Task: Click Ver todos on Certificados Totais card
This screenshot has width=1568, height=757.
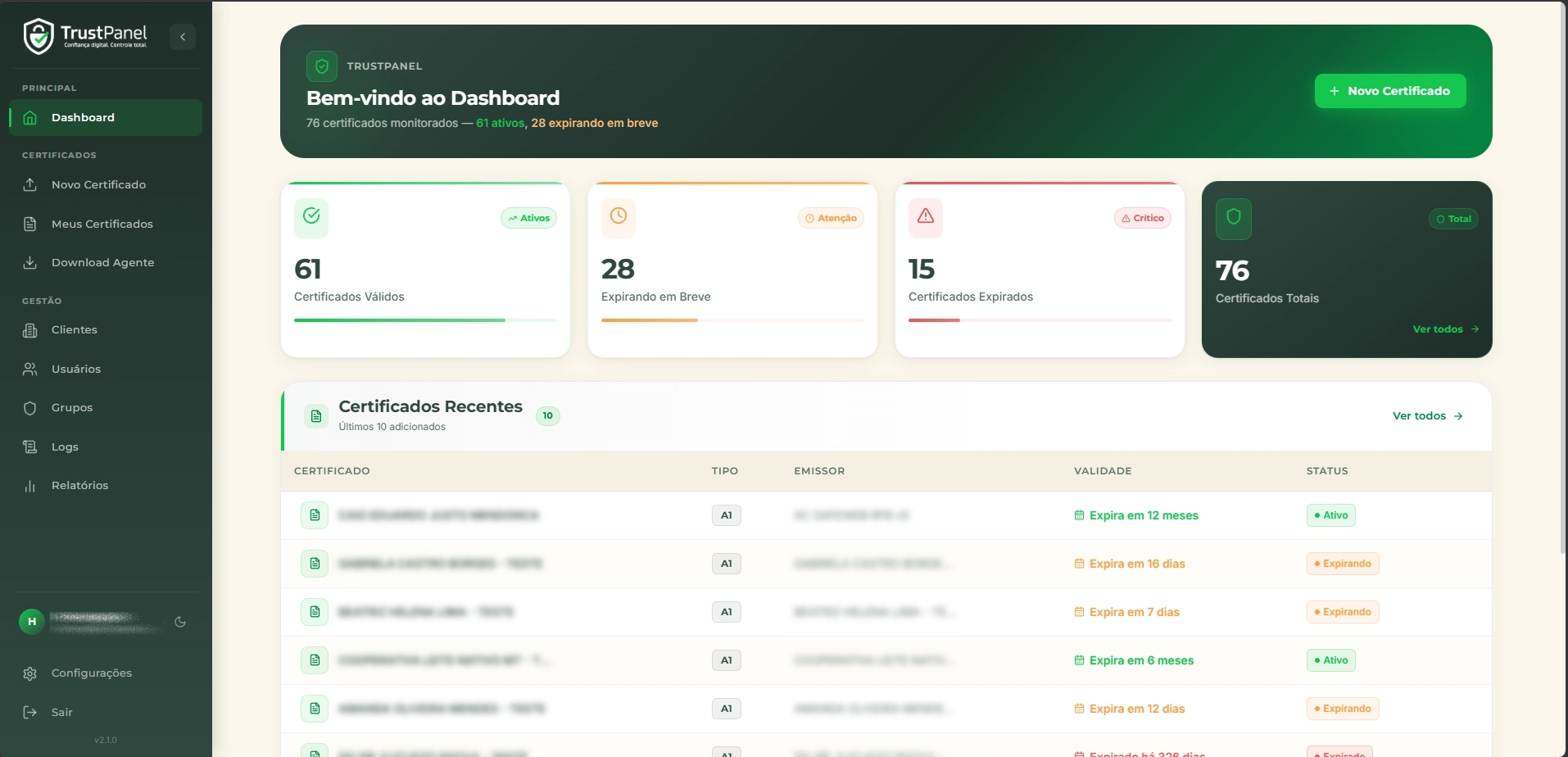Action: point(1446,329)
